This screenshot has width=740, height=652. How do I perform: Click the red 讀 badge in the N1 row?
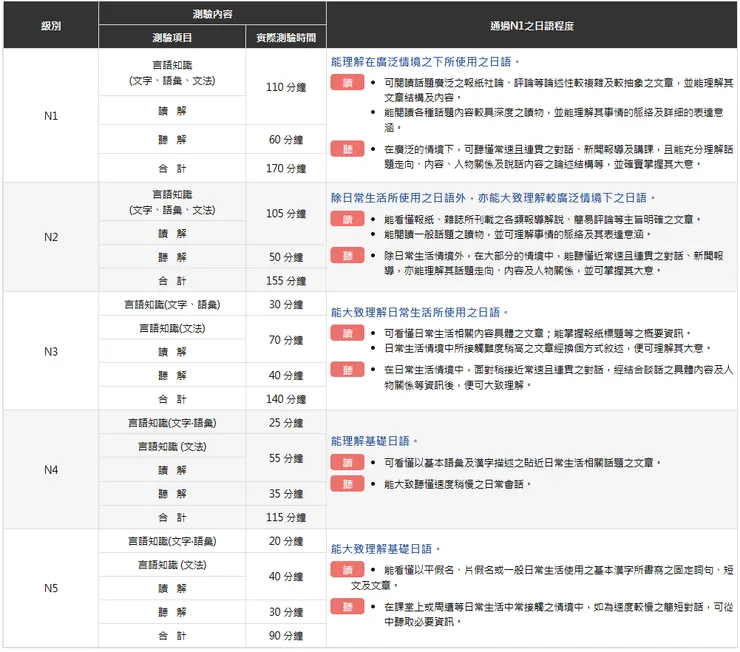pyautogui.click(x=347, y=83)
